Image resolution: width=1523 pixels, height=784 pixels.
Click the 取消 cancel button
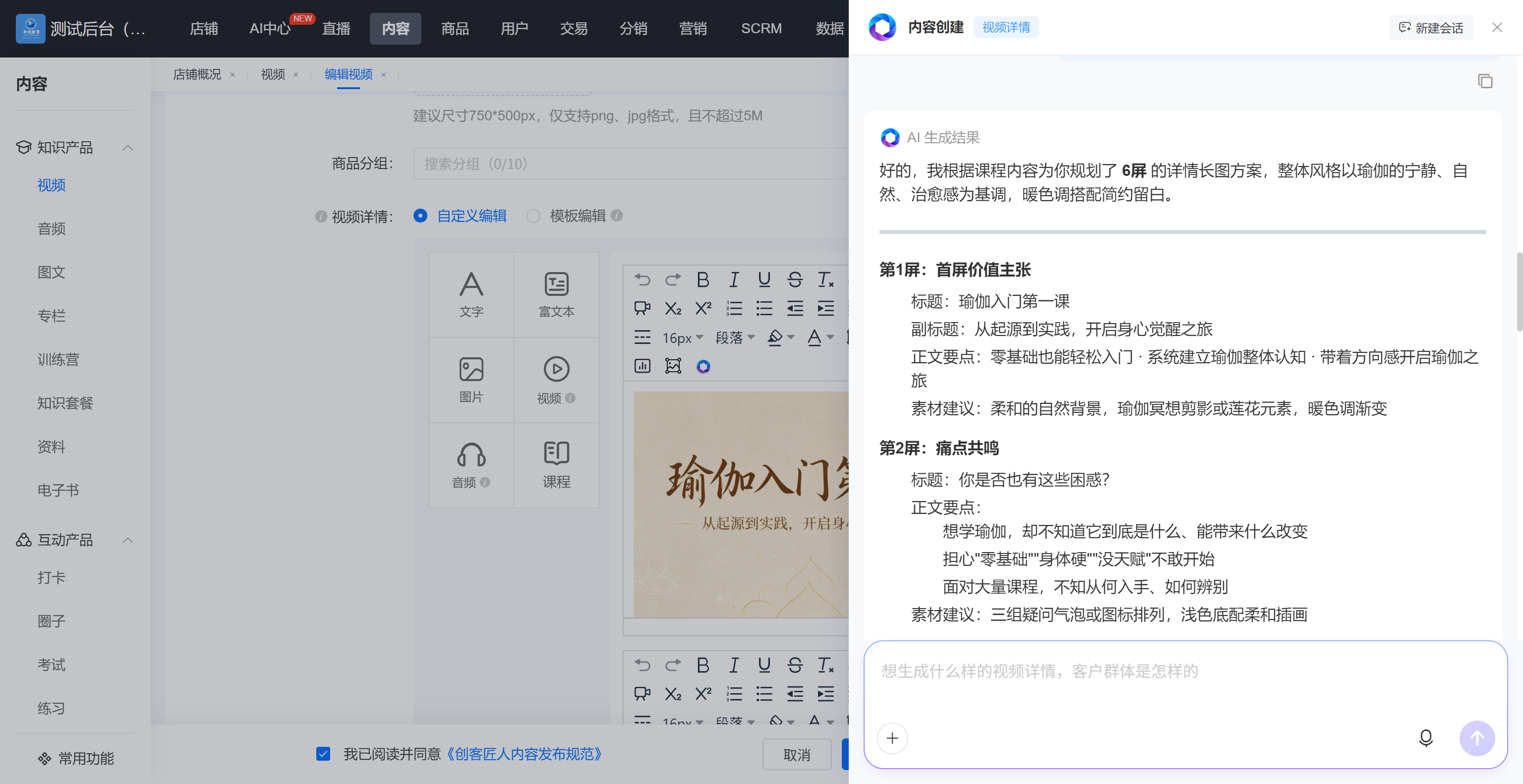tap(796, 754)
